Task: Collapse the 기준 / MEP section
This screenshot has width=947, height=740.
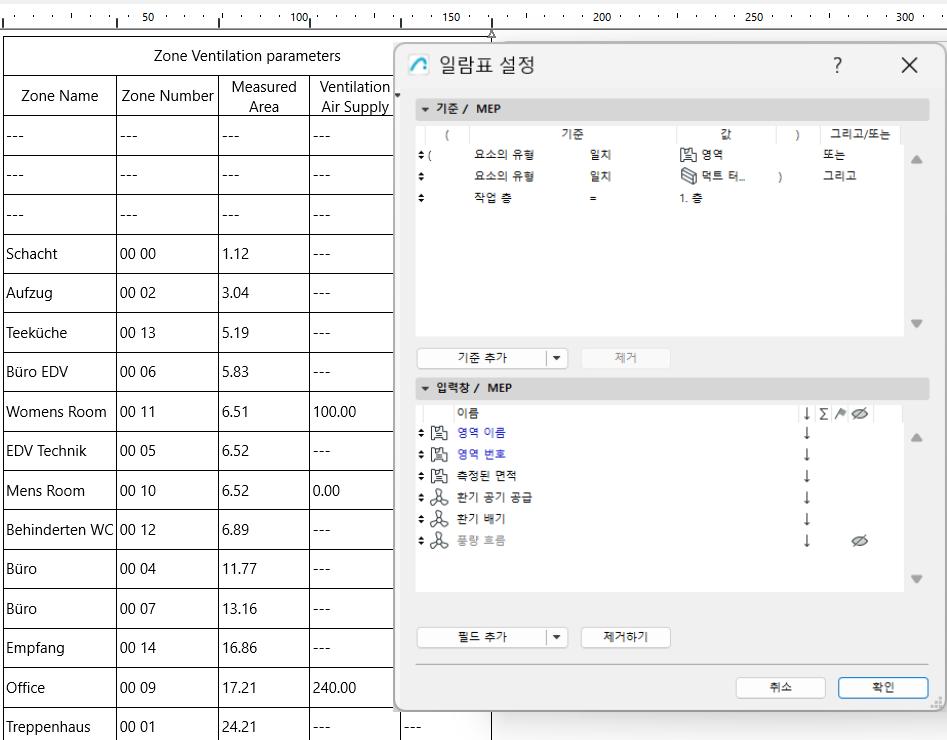Action: [425, 109]
